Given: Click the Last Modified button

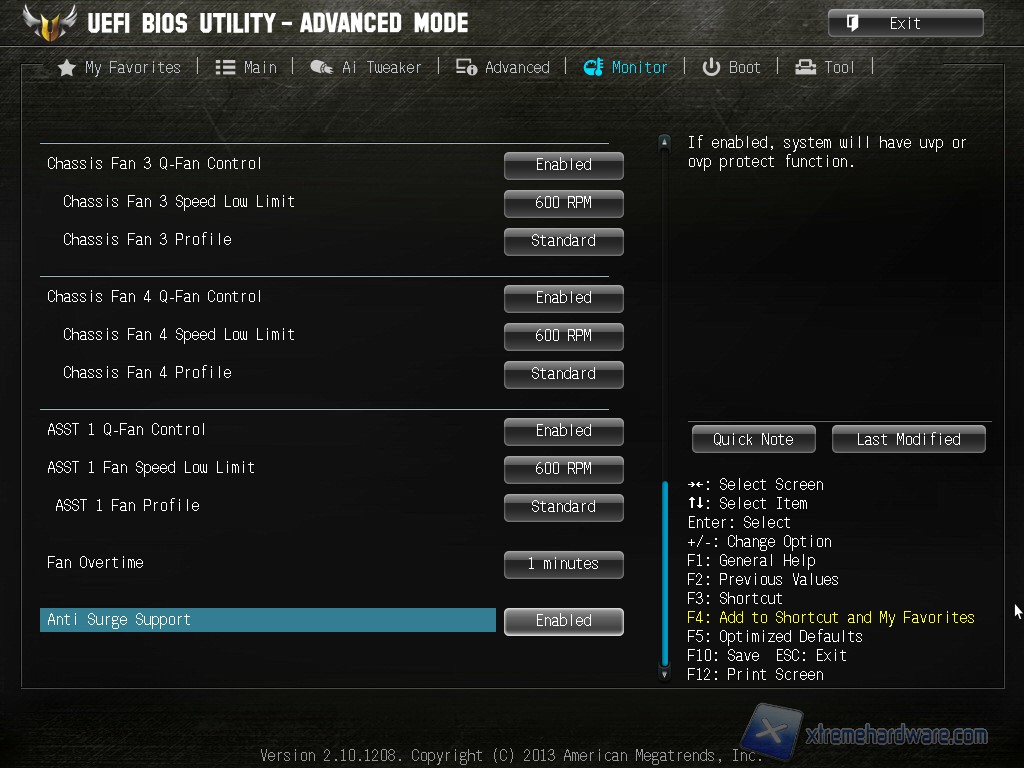Looking at the screenshot, I should 908,440.
